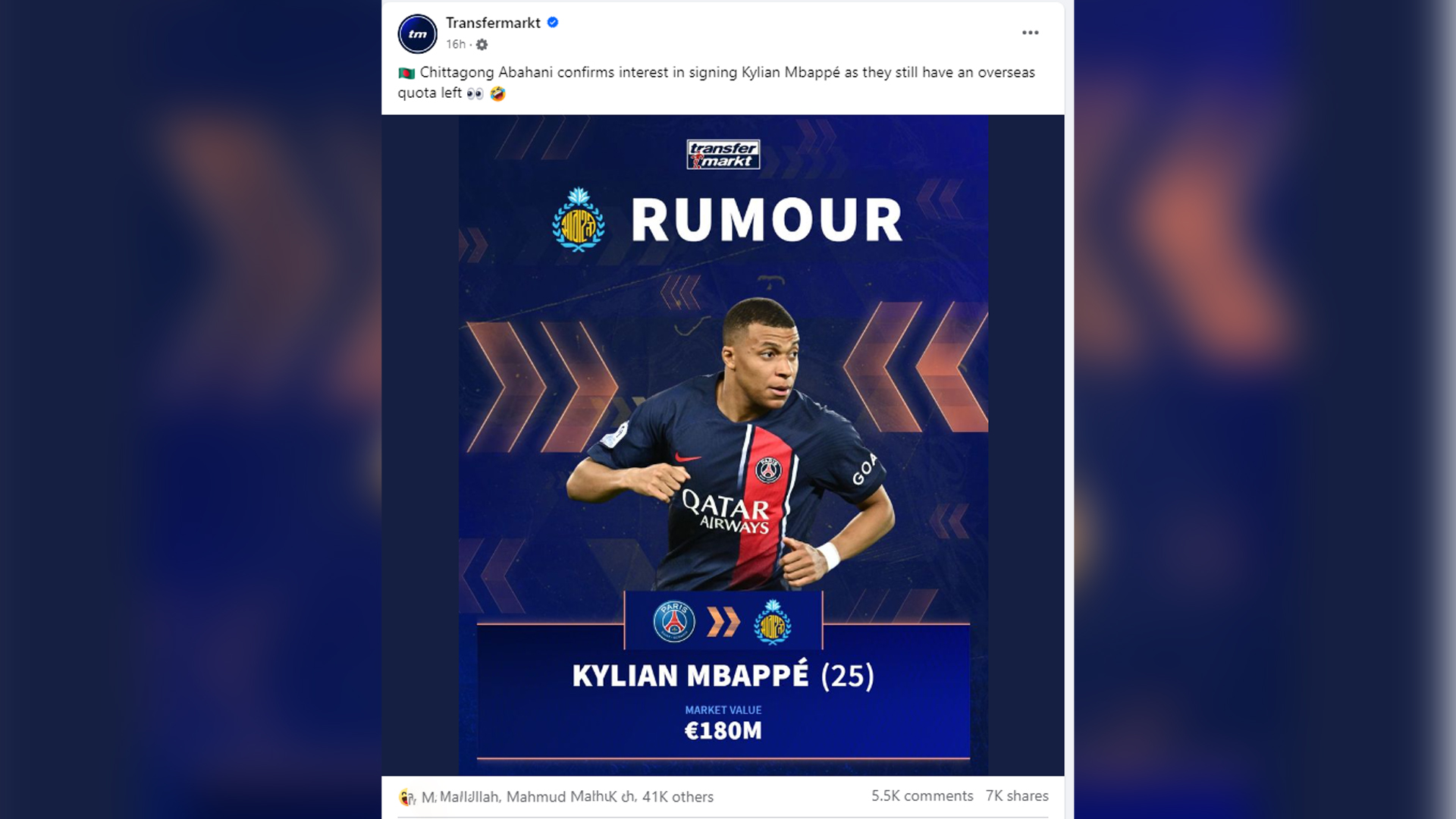View the 5.5K comments

[922, 796]
